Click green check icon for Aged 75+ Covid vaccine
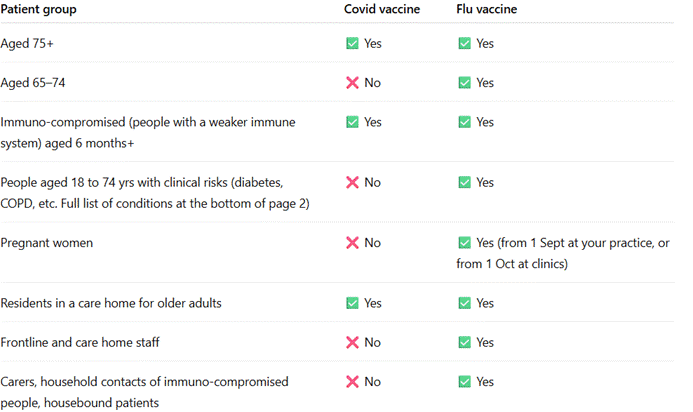This screenshot has width=693, height=412. click(x=352, y=43)
